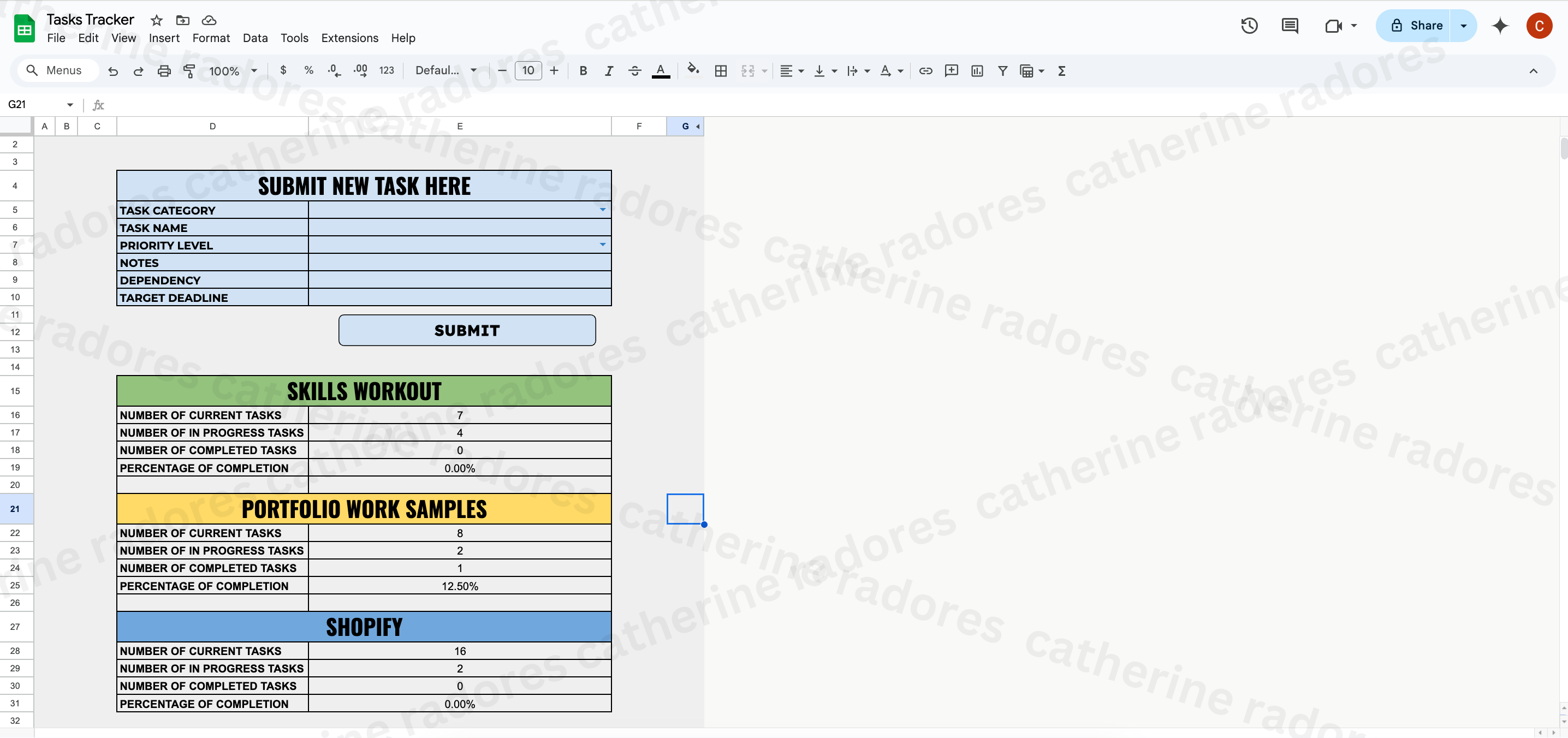Click the borders icon
The image size is (1568, 738).
(721, 71)
